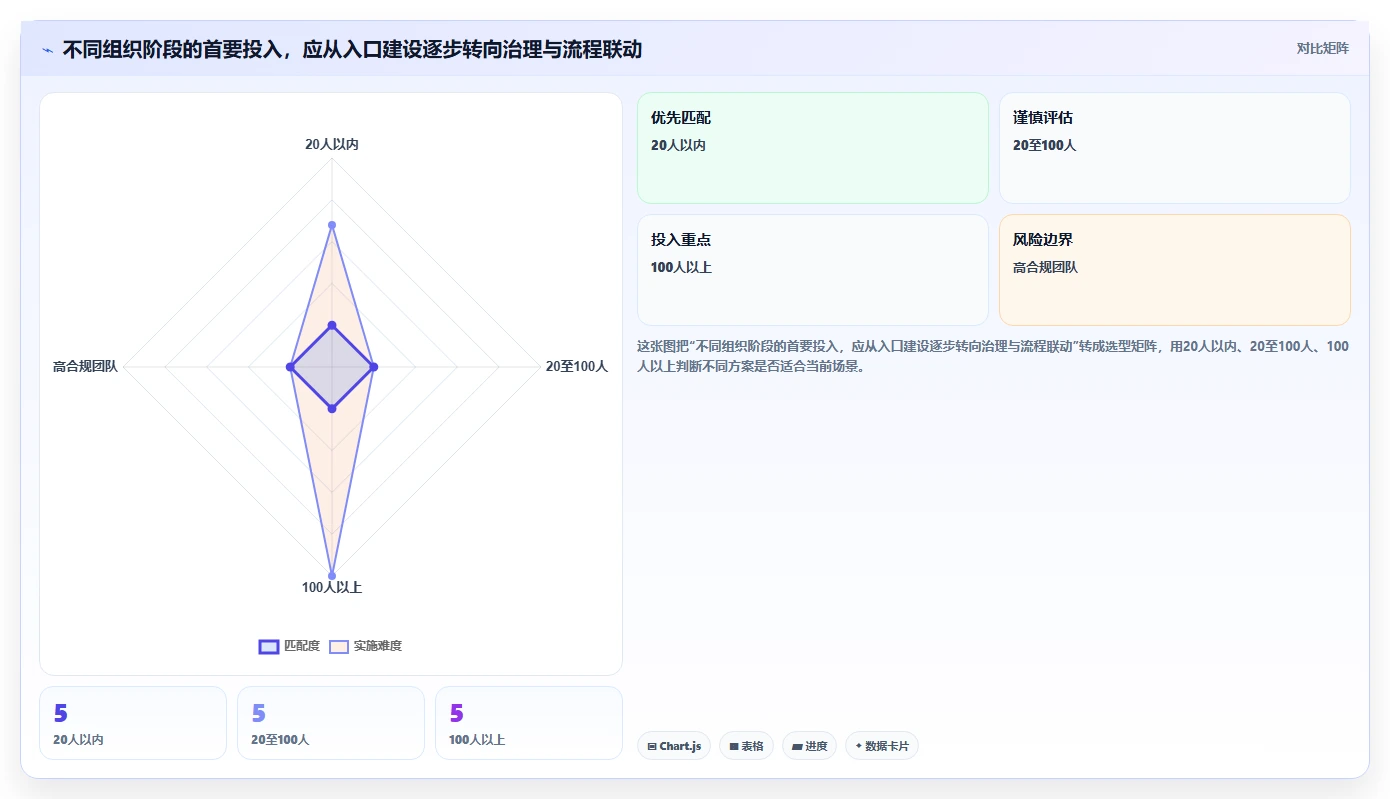Screen dimensions: 1390x799
Task: Open the 数据卡片 tag
Action: [x=882, y=746]
